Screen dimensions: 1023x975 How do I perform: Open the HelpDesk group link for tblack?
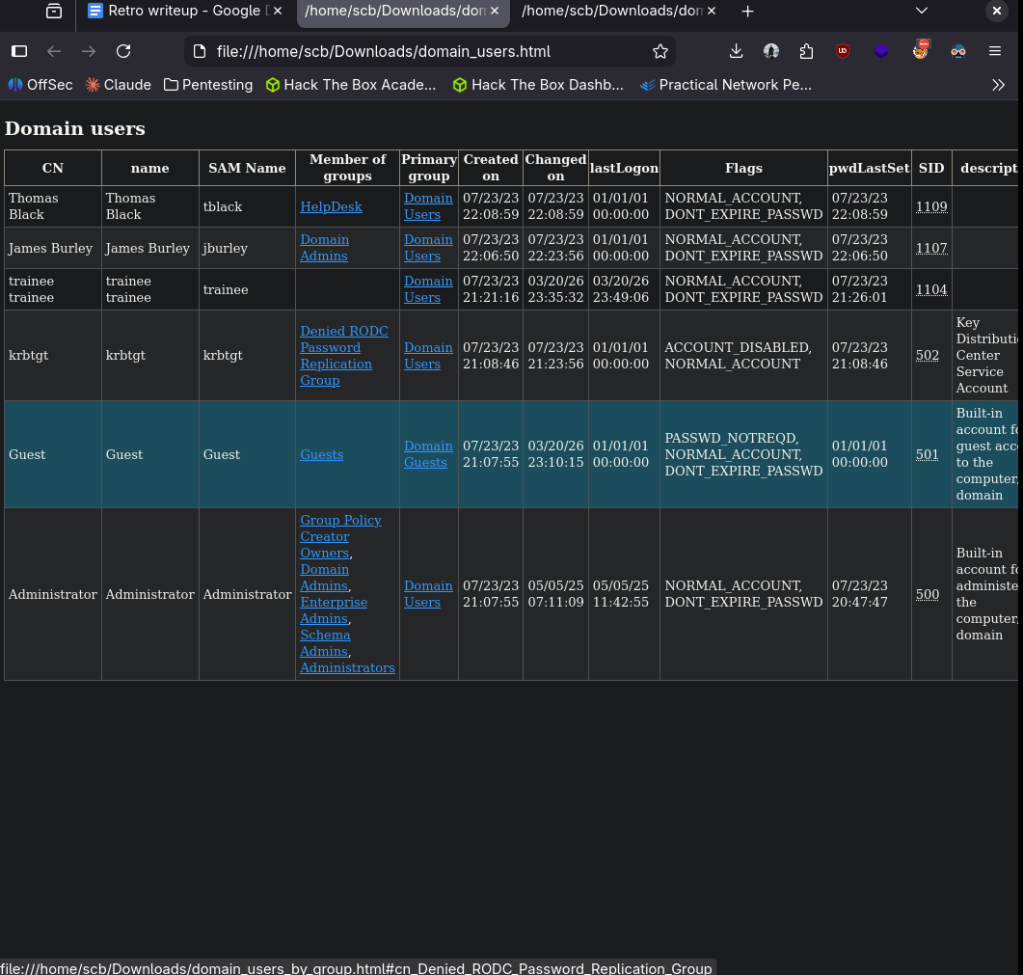tap(331, 206)
